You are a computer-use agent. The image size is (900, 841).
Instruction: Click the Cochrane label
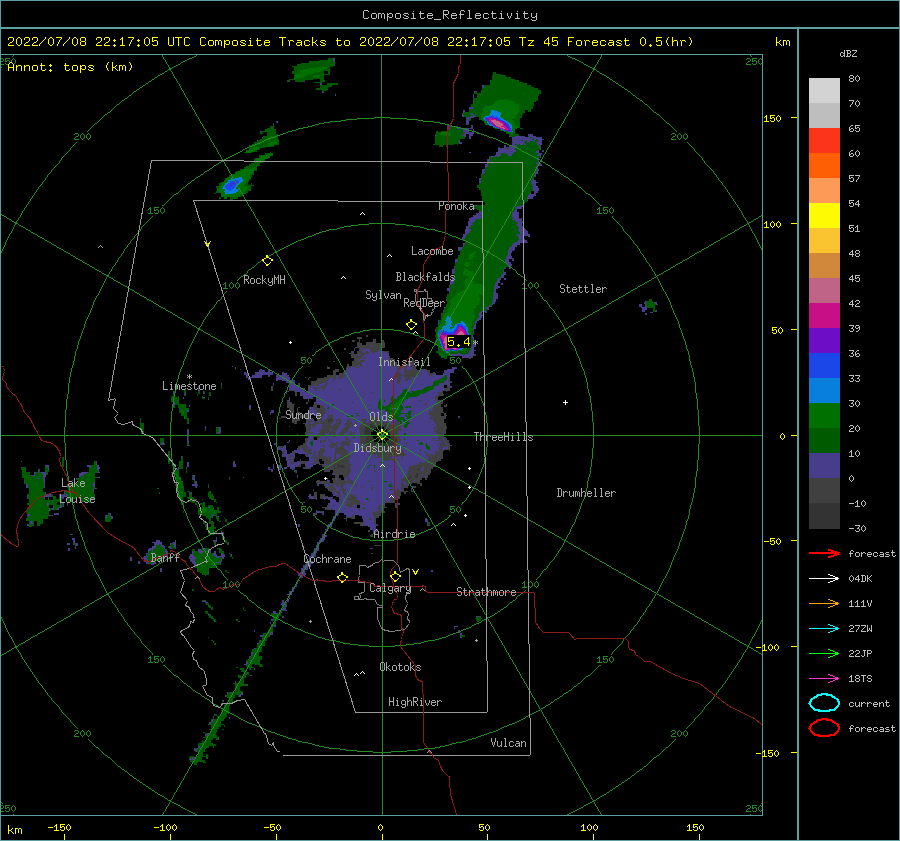point(327,559)
